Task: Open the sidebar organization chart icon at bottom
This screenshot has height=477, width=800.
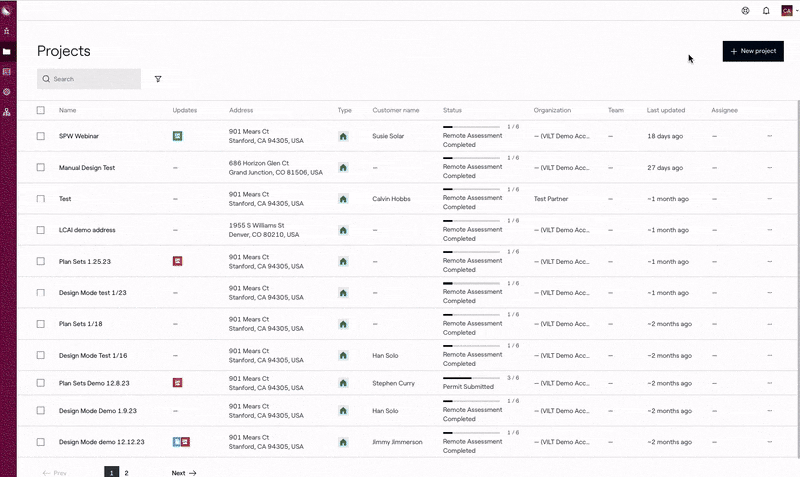Action: click(x=7, y=112)
